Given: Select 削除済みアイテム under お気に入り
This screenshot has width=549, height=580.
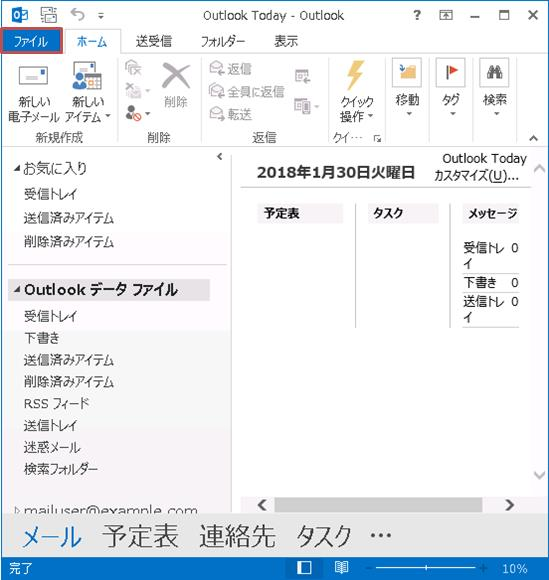Looking at the screenshot, I should (x=69, y=242).
